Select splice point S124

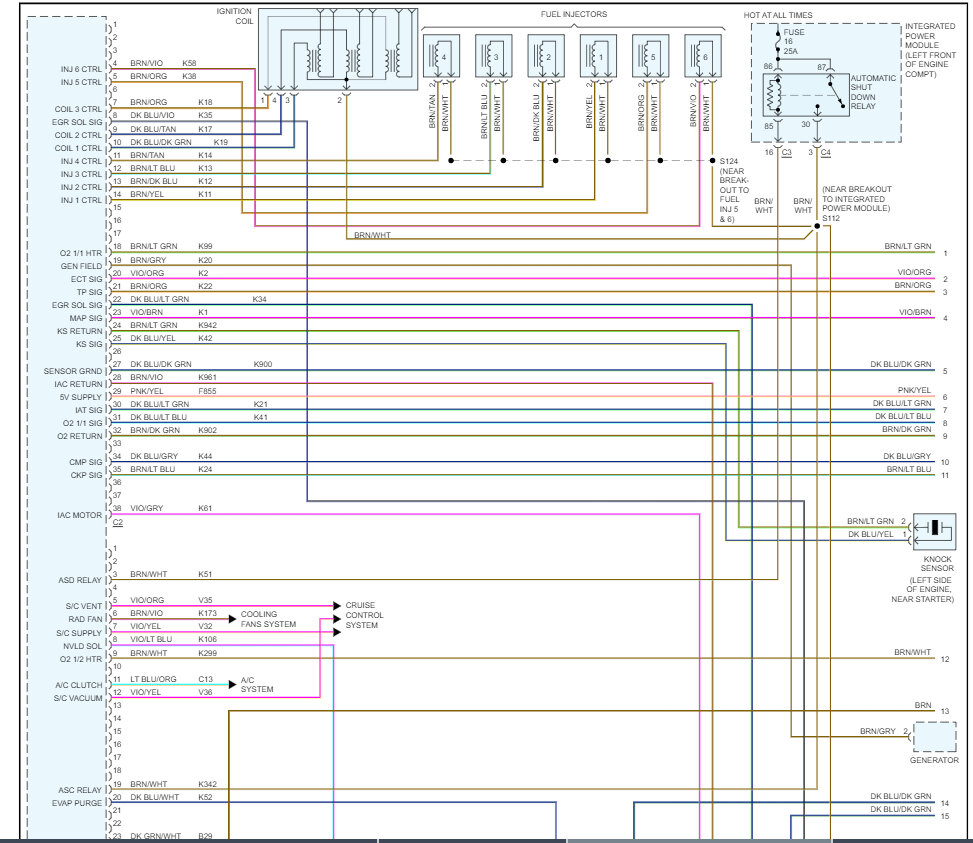(714, 160)
